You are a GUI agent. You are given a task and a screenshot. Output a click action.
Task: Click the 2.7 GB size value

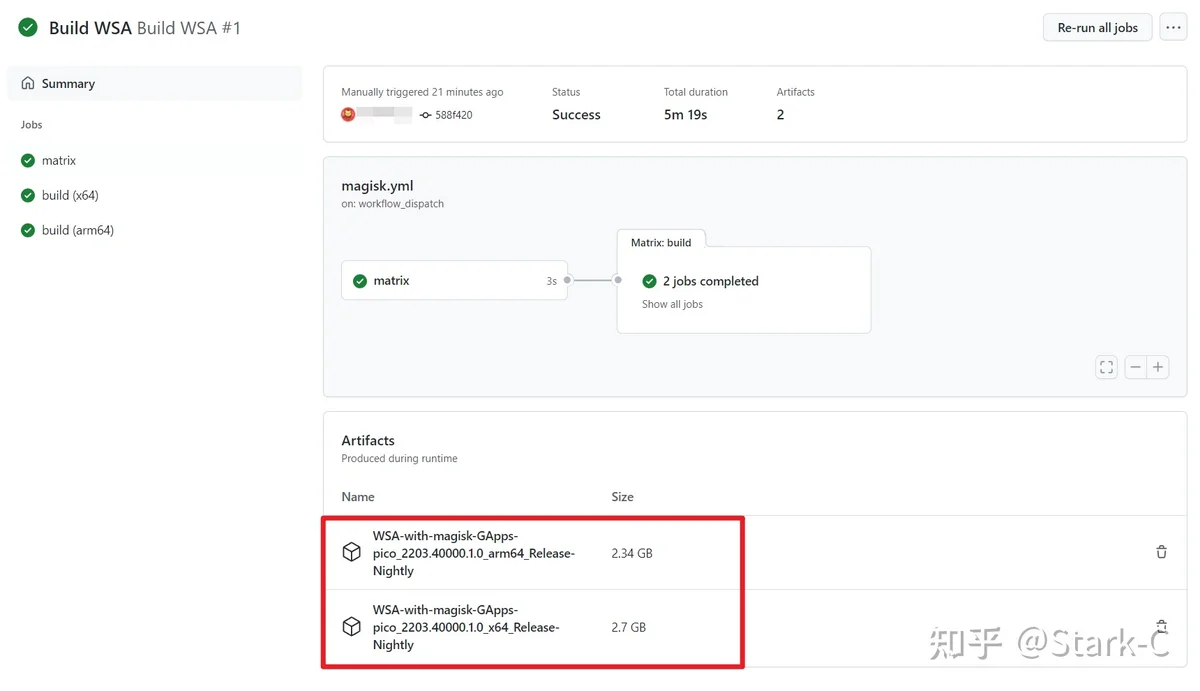(629, 627)
